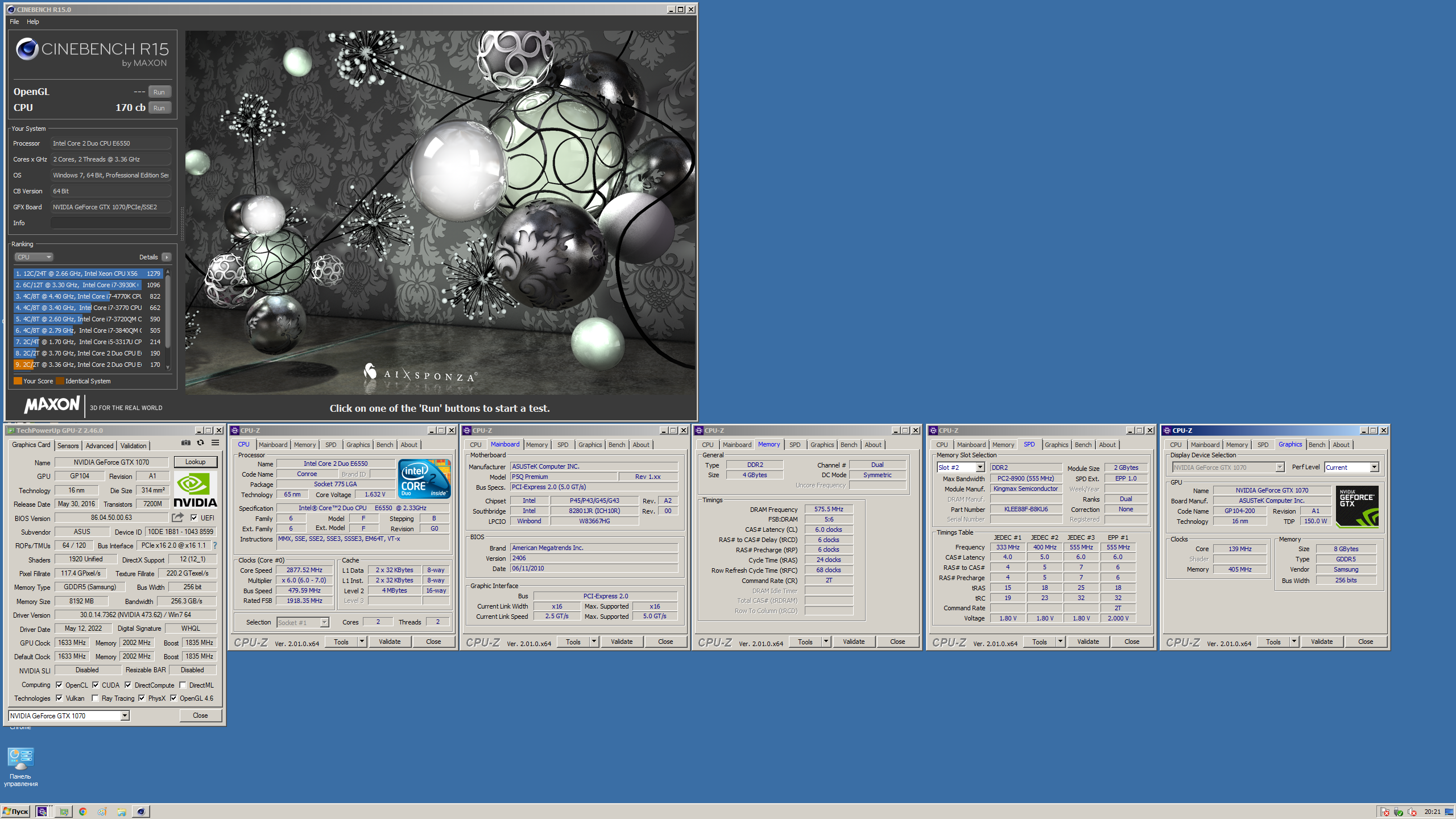
Task: Toggle the OpenCL checkbox
Action: point(59,685)
